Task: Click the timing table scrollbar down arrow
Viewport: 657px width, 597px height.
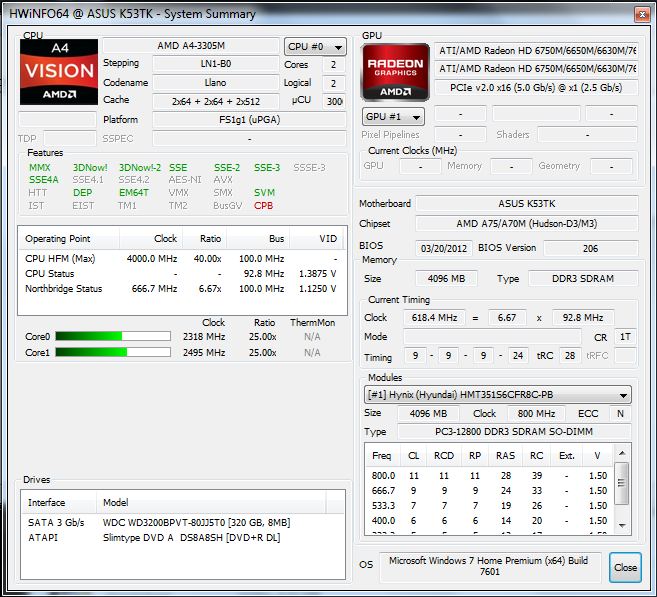Action: pyautogui.click(x=622, y=525)
